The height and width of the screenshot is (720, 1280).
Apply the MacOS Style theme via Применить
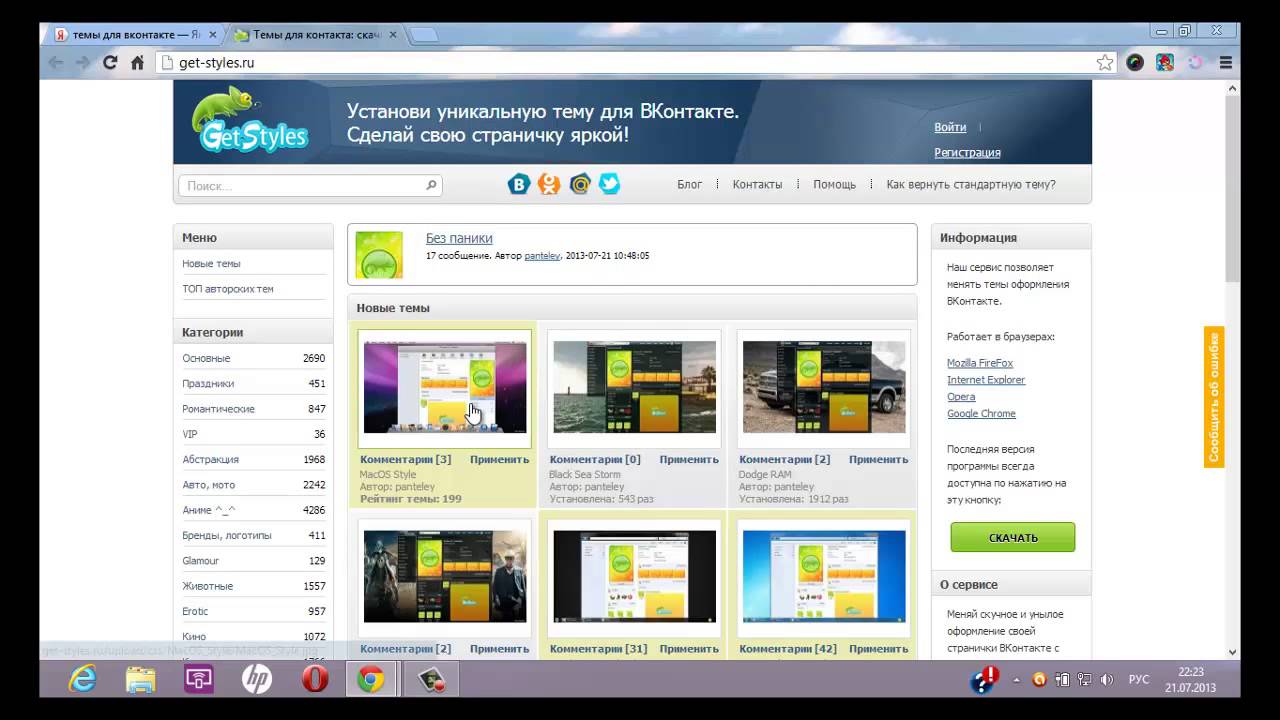[499, 460]
